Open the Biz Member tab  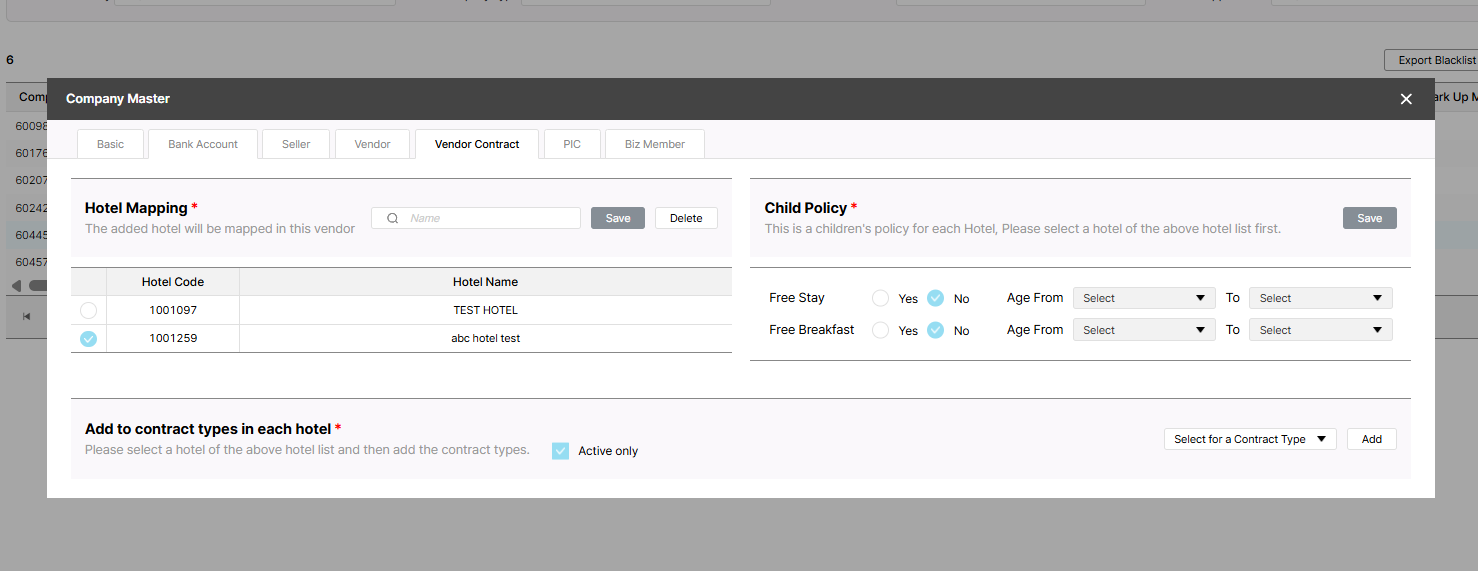655,144
